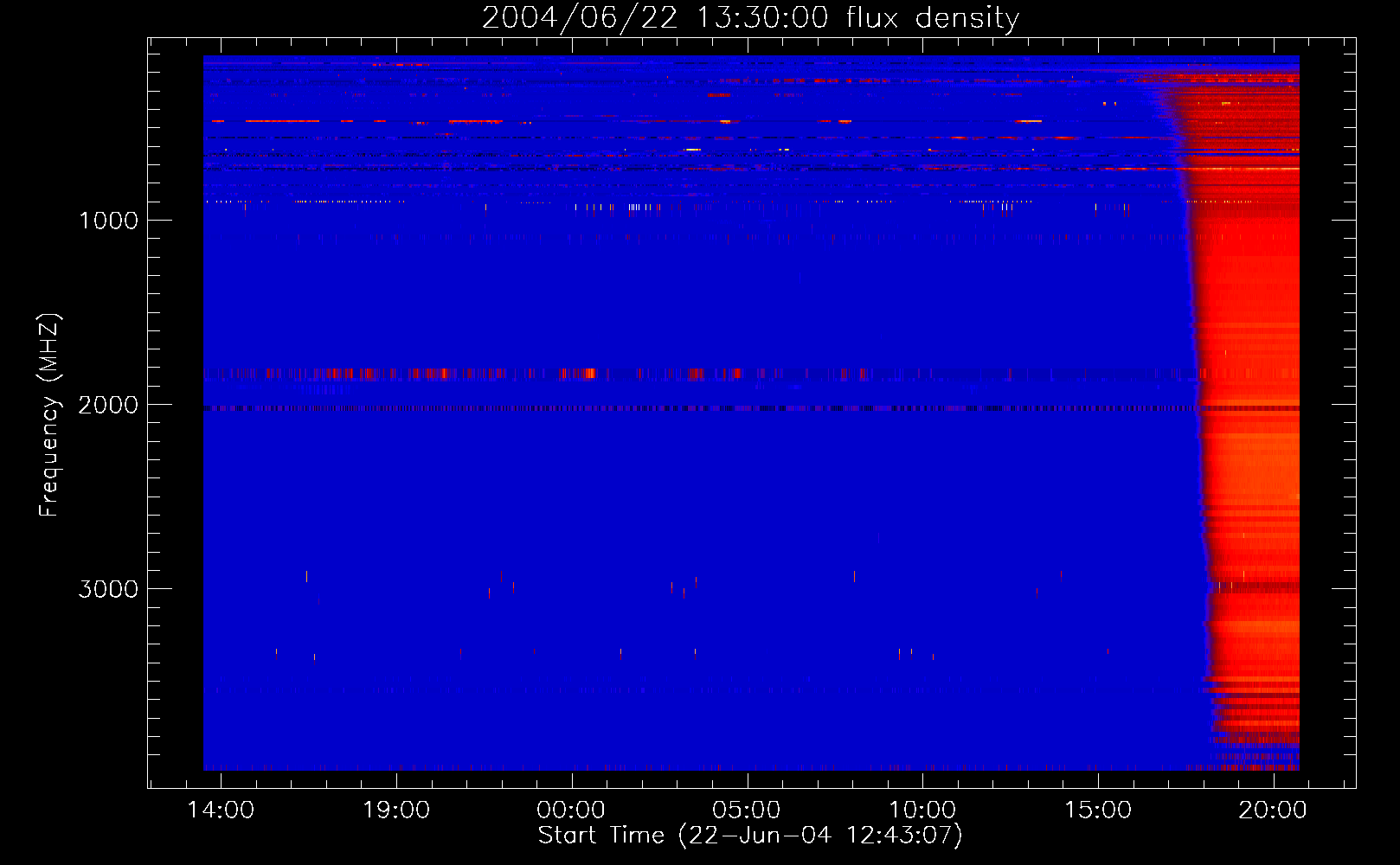1400x865 pixels.
Task: Click the plot title "2004/06/22 13:30:00 flux density"
Action: point(750,18)
